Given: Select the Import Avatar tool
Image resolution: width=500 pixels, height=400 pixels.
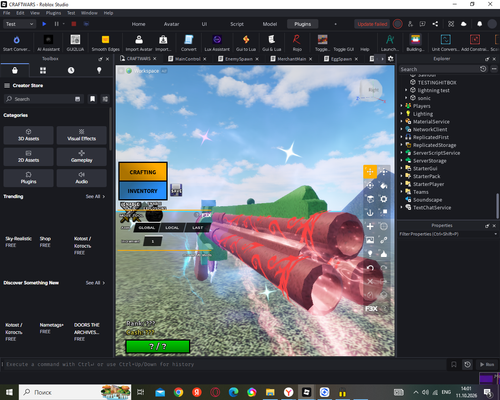Looking at the screenshot, I should coord(139,43).
